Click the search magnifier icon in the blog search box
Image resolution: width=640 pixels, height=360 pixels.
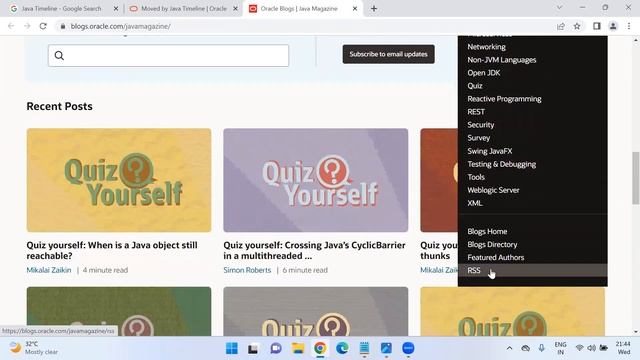tap(59, 56)
